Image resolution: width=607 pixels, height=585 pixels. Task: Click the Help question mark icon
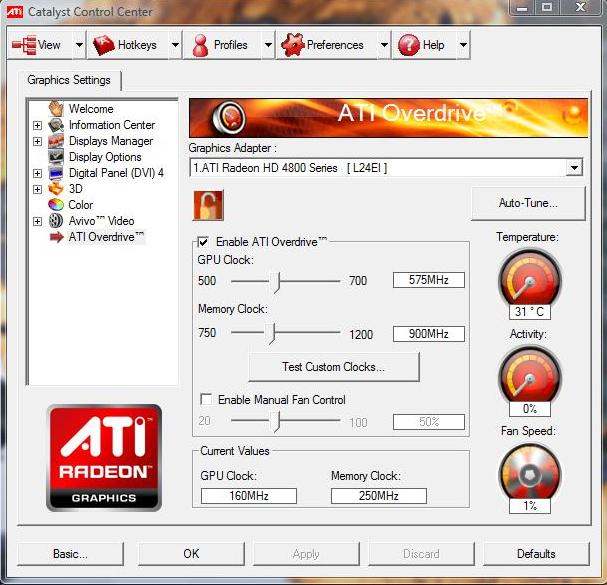click(x=409, y=45)
